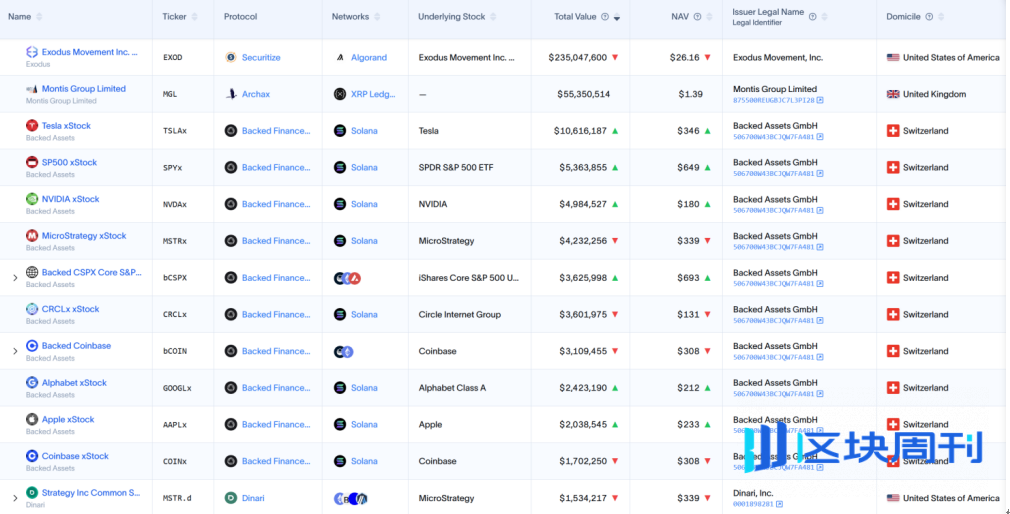Viewport: 1010px width, 514px height.
Task: Open the Algorand network link
Action: pos(369,57)
